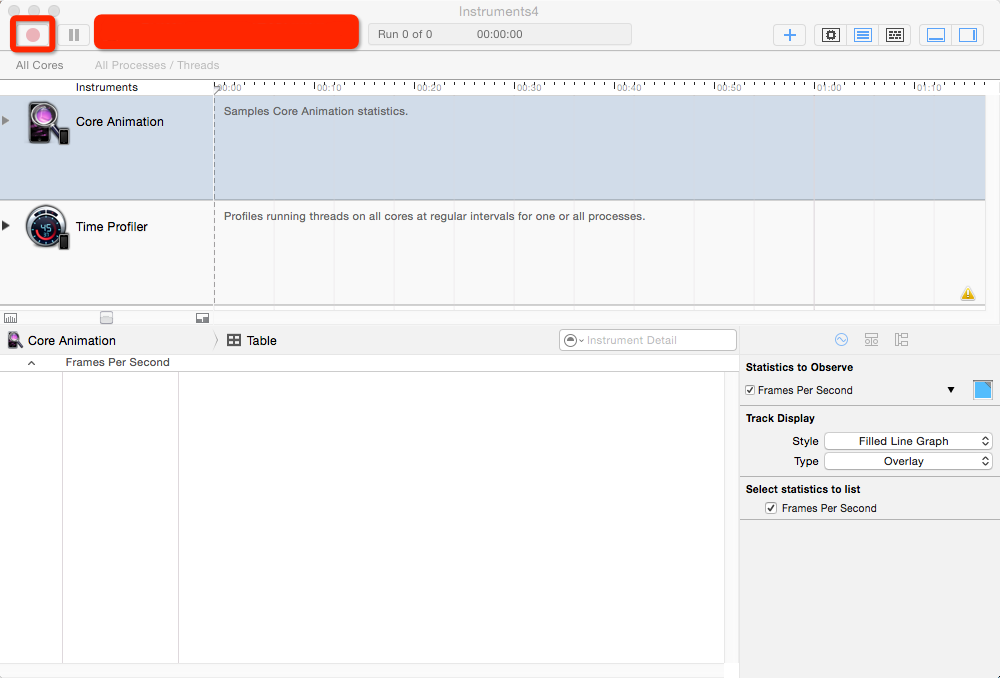This screenshot has height=678, width=1000.
Task: Click the sort chevron column header in the table
Action: pos(31,362)
